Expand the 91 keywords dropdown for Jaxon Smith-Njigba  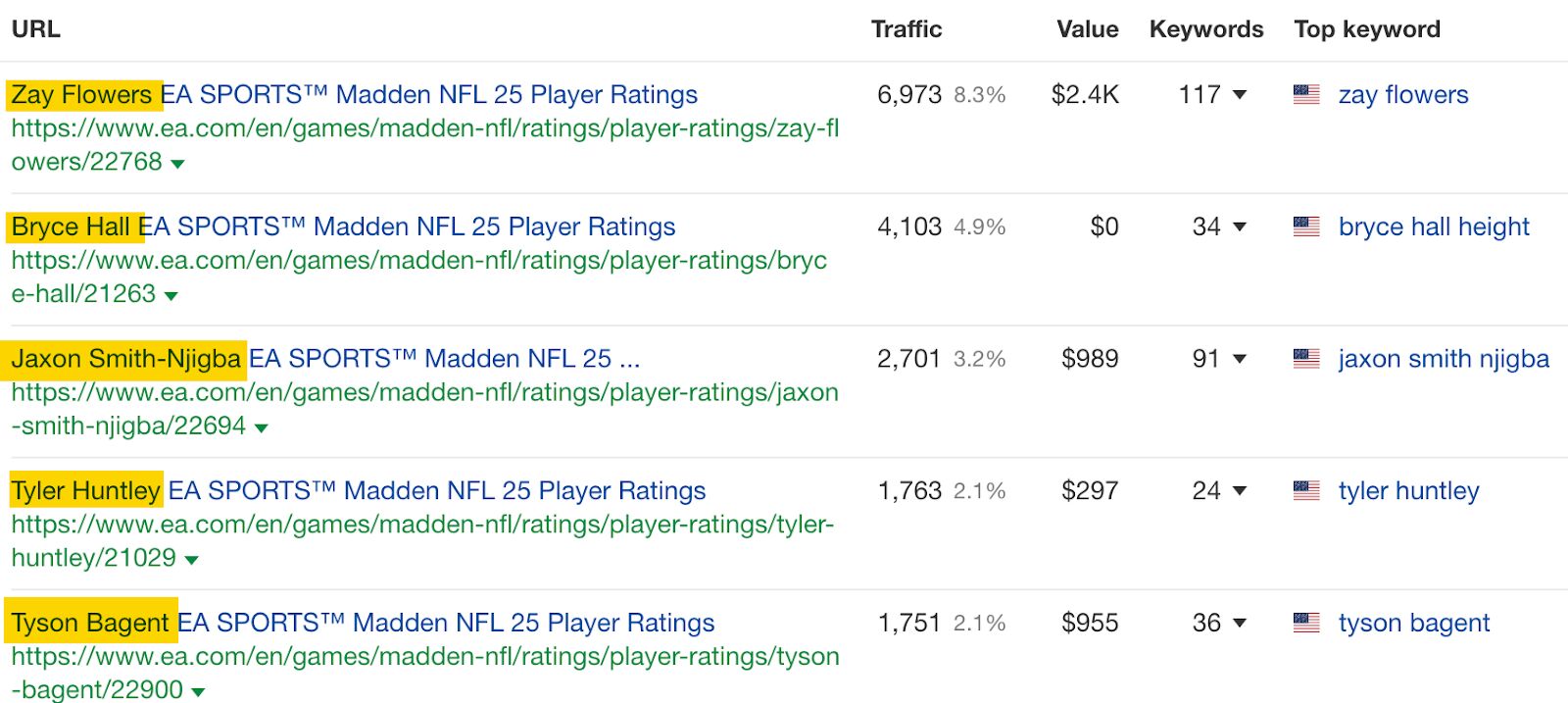1241,361
